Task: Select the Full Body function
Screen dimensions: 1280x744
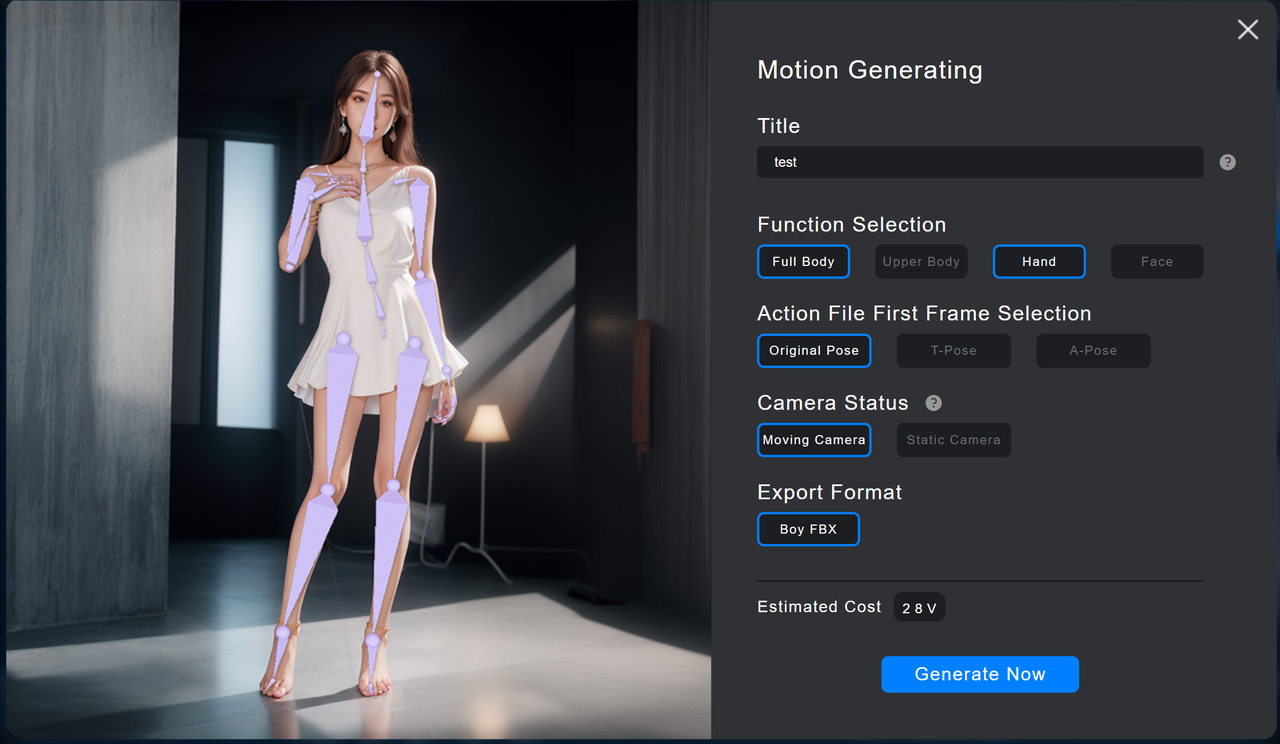Action: (803, 261)
